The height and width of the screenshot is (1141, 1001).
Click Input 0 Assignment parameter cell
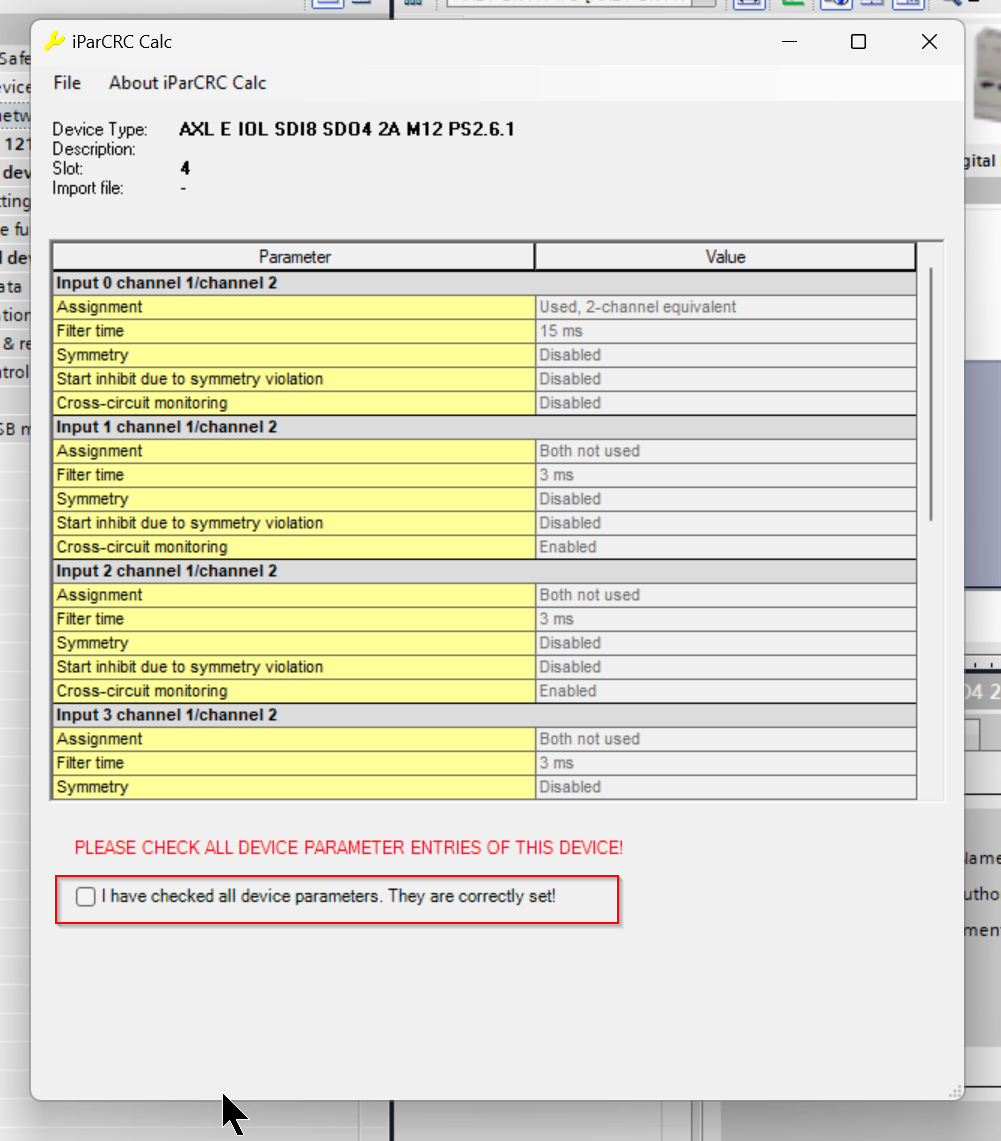pyautogui.click(x=294, y=307)
